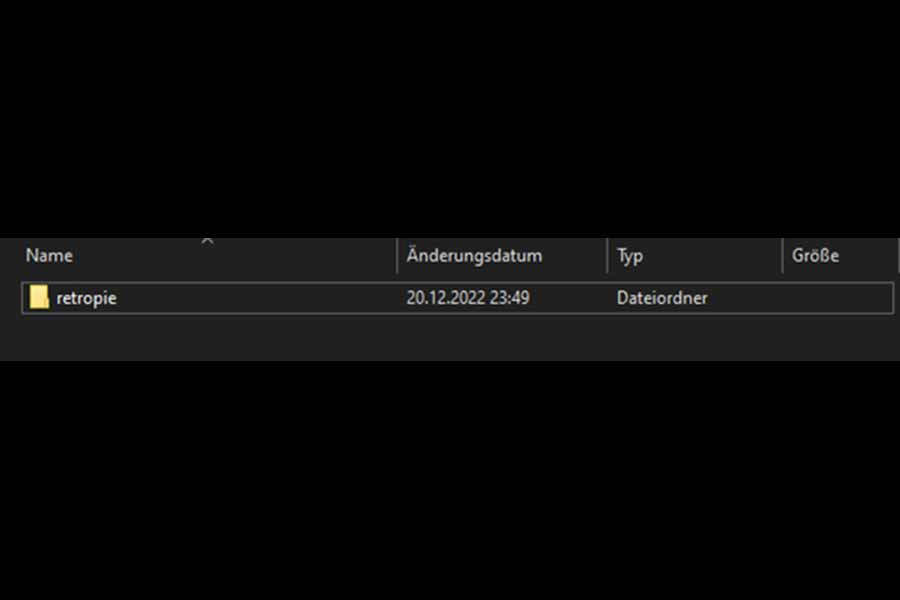Click the empty Größe cell of retropie
This screenshot has width=900, height=600.
pos(837,297)
